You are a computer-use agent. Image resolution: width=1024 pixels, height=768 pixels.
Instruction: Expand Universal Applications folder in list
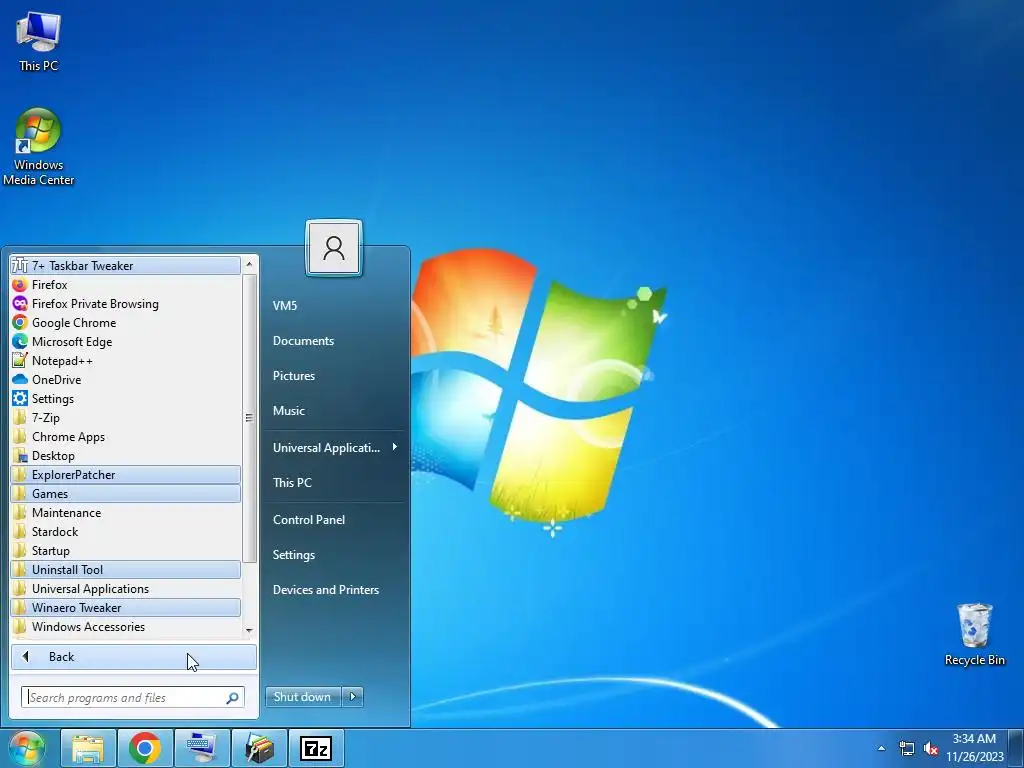[x=125, y=588]
